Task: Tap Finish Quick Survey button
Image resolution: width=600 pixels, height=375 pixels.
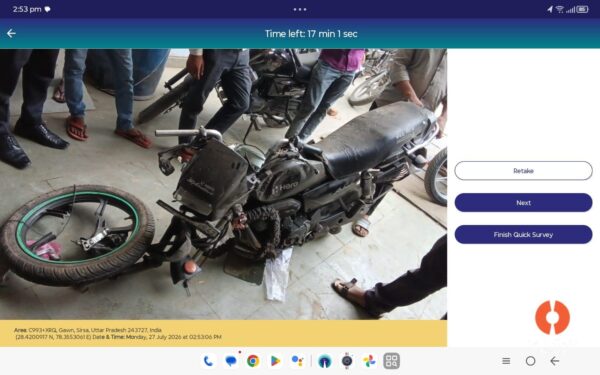Action: click(x=523, y=235)
